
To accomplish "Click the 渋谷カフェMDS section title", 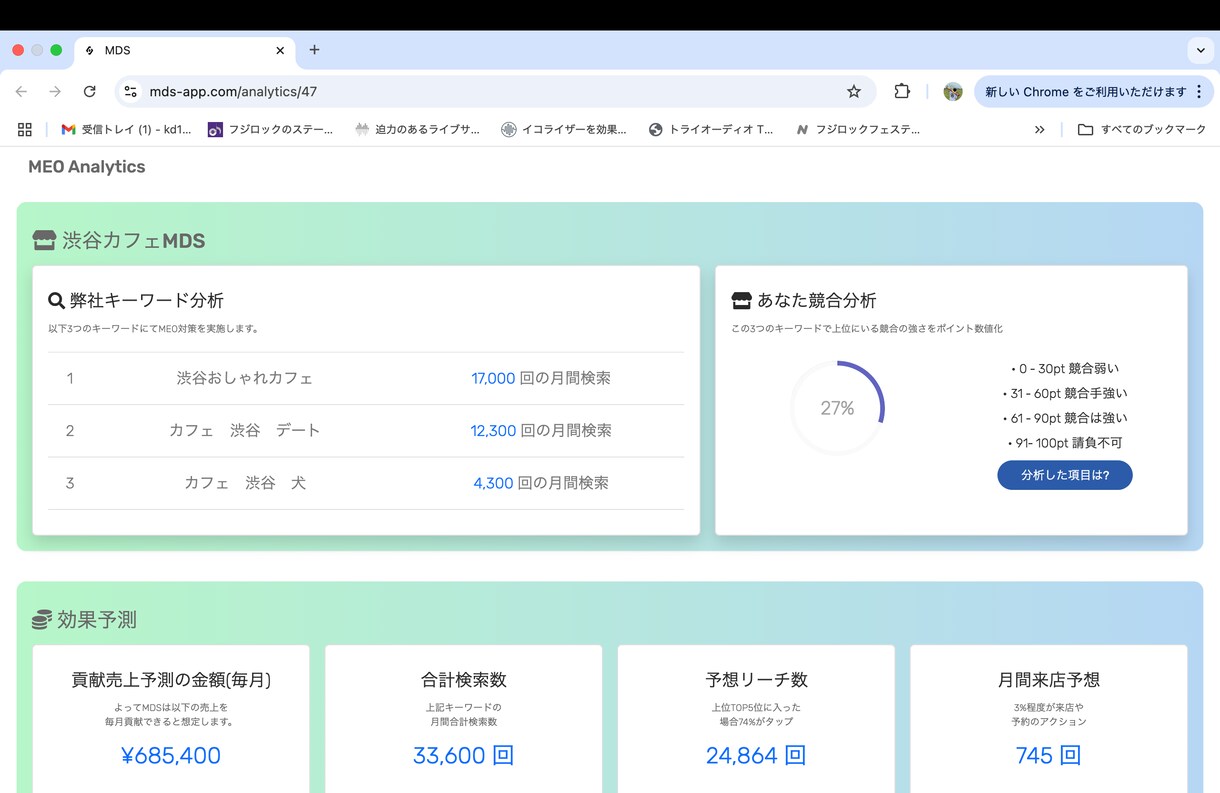I will click(133, 241).
